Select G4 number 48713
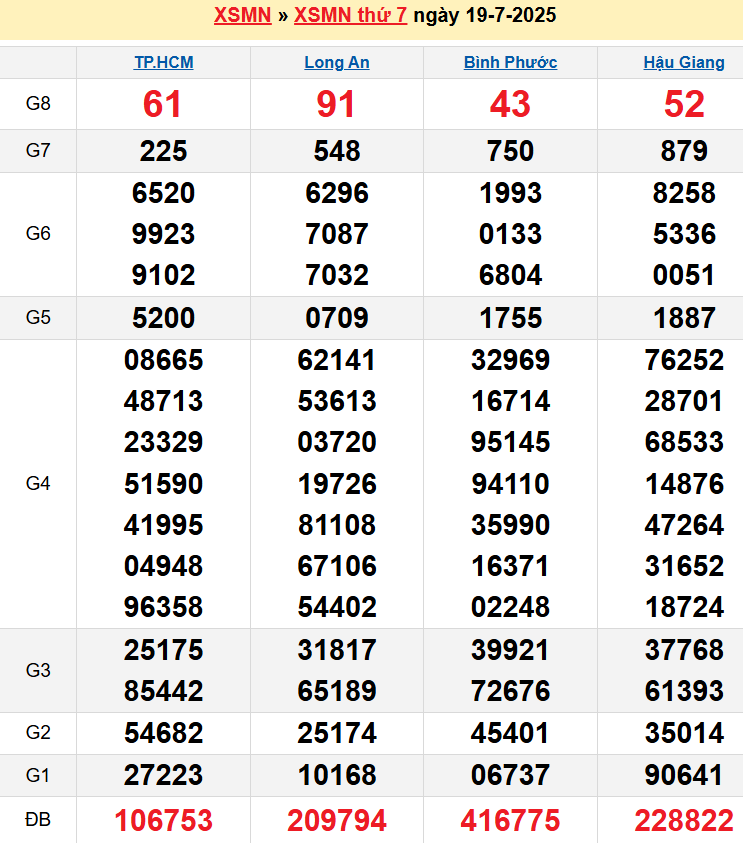Viewport: 743px width, 843px height. point(163,401)
